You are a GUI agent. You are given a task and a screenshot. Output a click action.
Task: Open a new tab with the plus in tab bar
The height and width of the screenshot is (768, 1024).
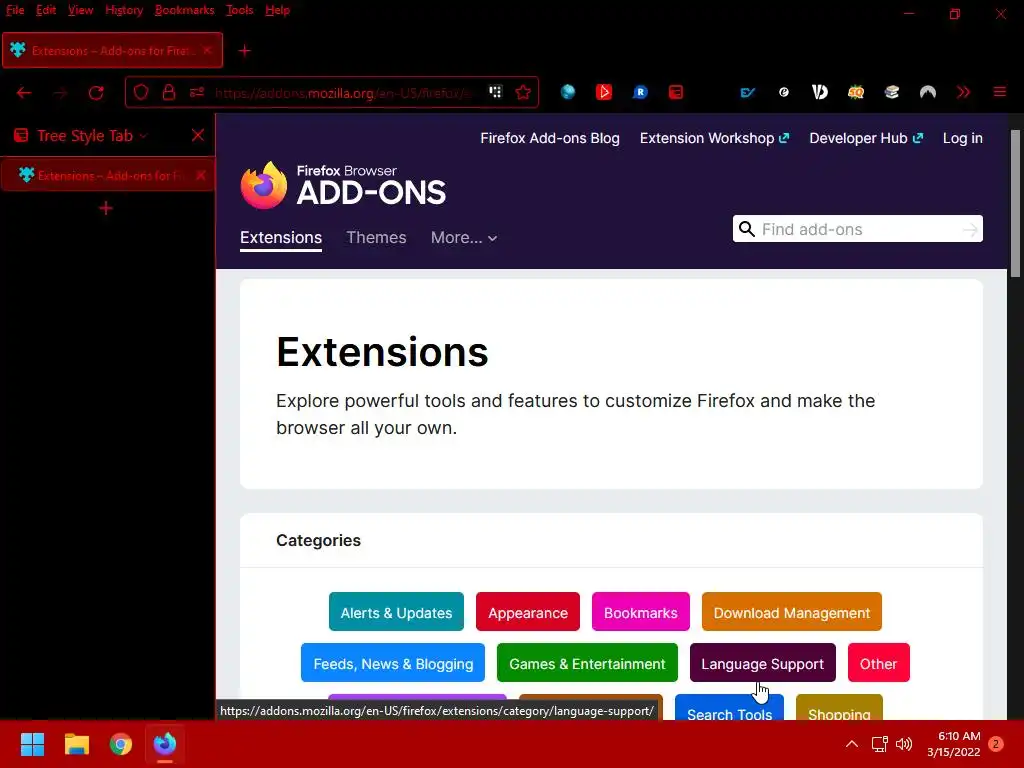point(244,50)
